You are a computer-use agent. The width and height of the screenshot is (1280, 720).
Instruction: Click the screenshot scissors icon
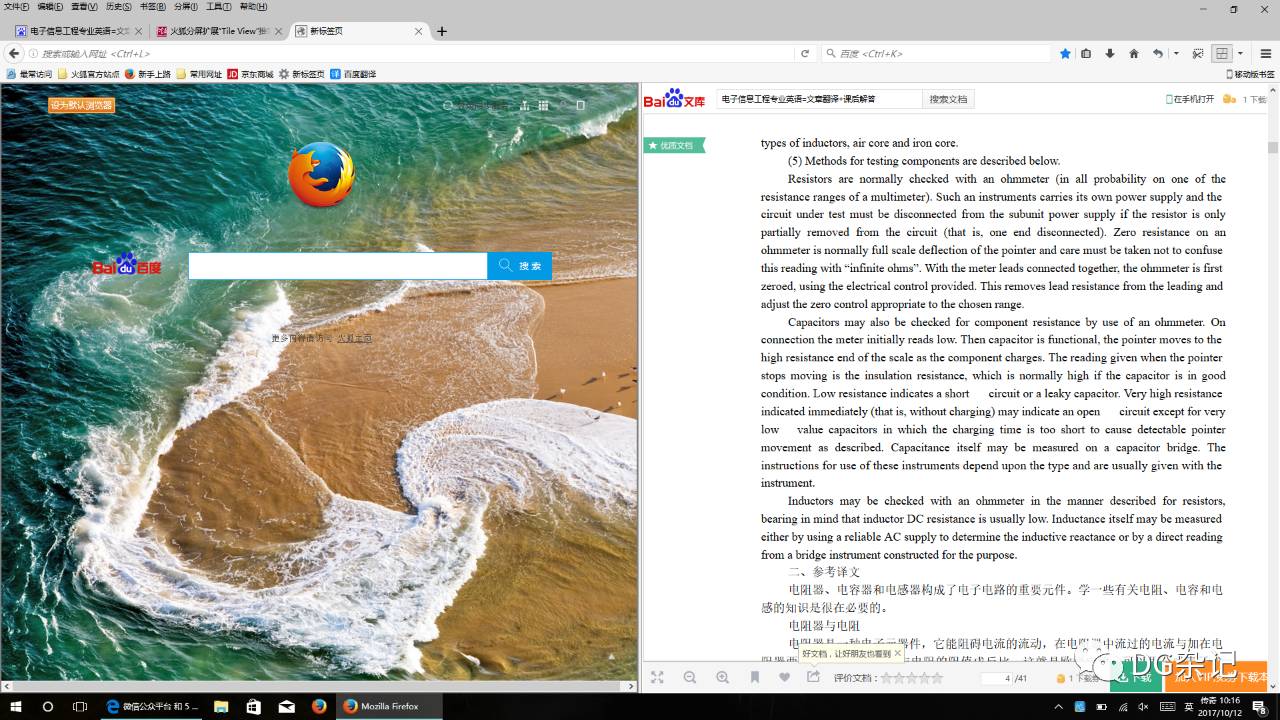[x=1197, y=53]
